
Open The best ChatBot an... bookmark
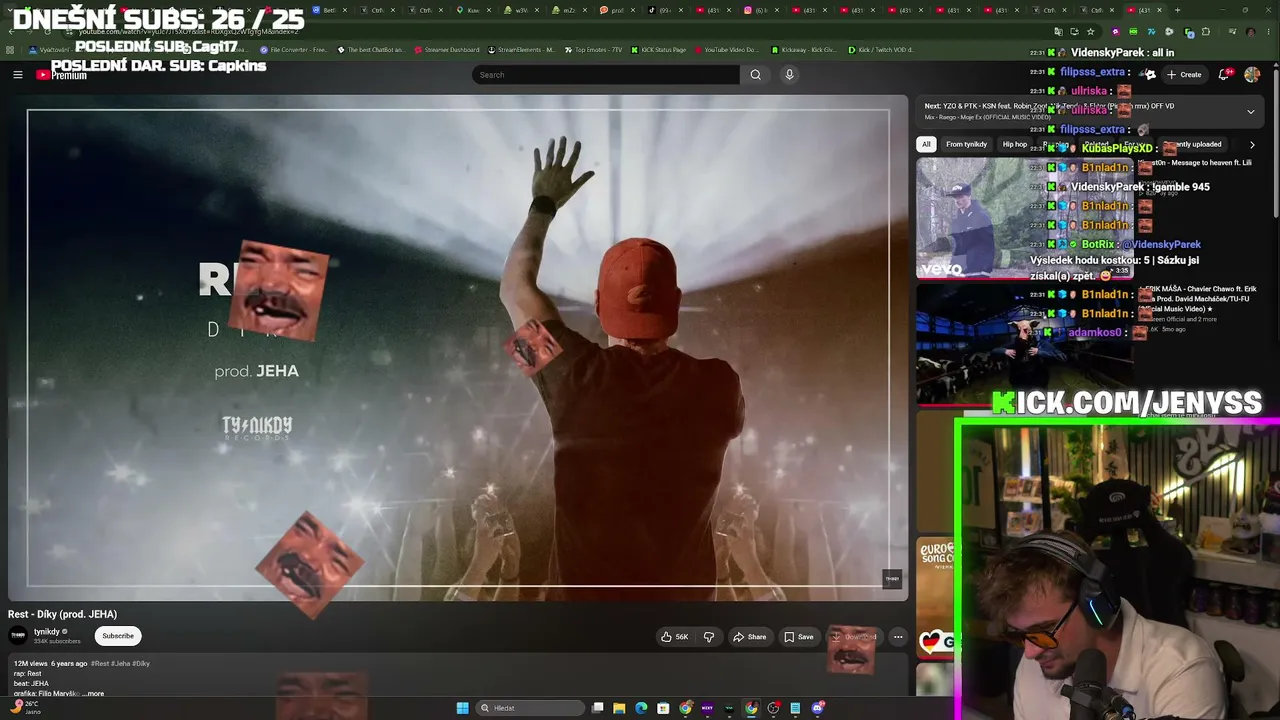[x=371, y=50]
